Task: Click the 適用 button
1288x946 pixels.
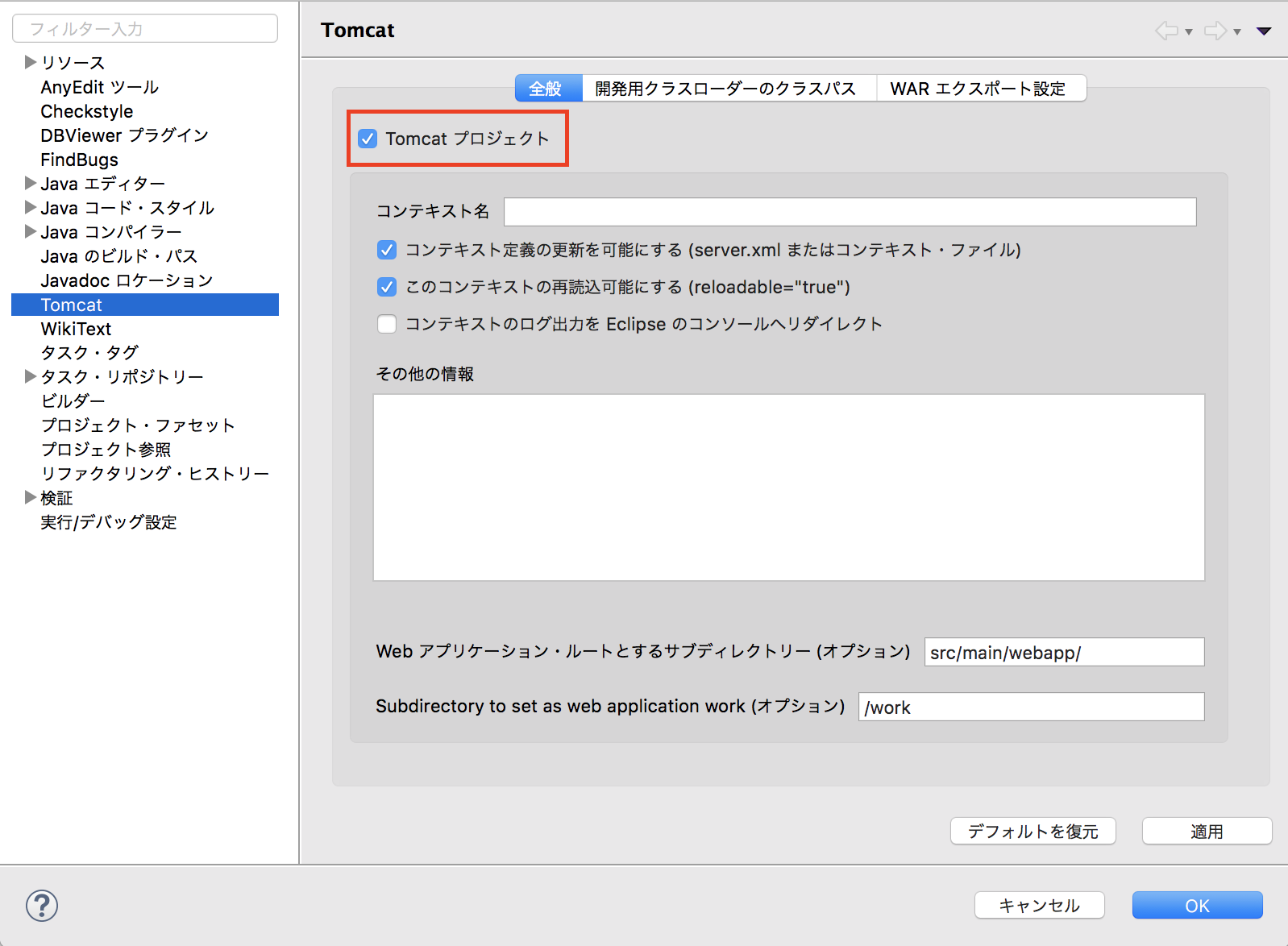Action: pyautogui.click(x=1207, y=831)
